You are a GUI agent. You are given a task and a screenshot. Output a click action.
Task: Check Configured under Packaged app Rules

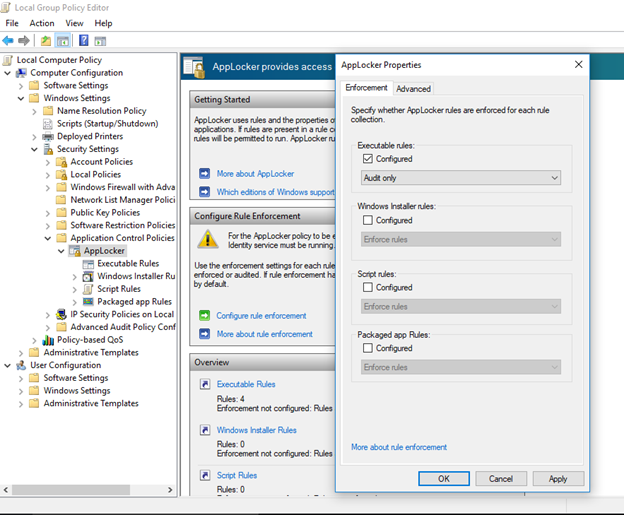(x=368, y=348)
